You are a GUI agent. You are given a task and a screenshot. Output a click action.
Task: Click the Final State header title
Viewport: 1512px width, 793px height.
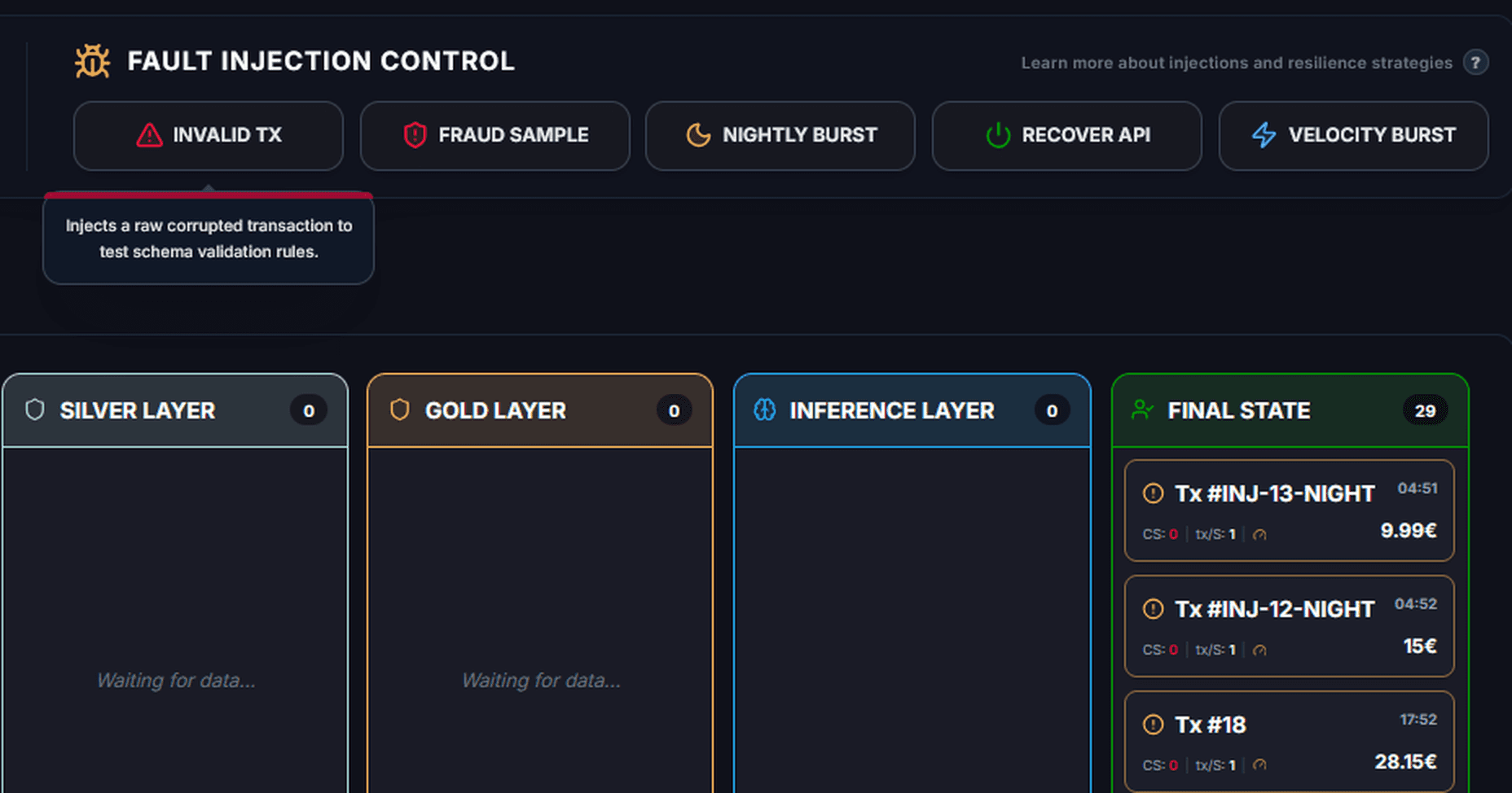click(1239, 411)
